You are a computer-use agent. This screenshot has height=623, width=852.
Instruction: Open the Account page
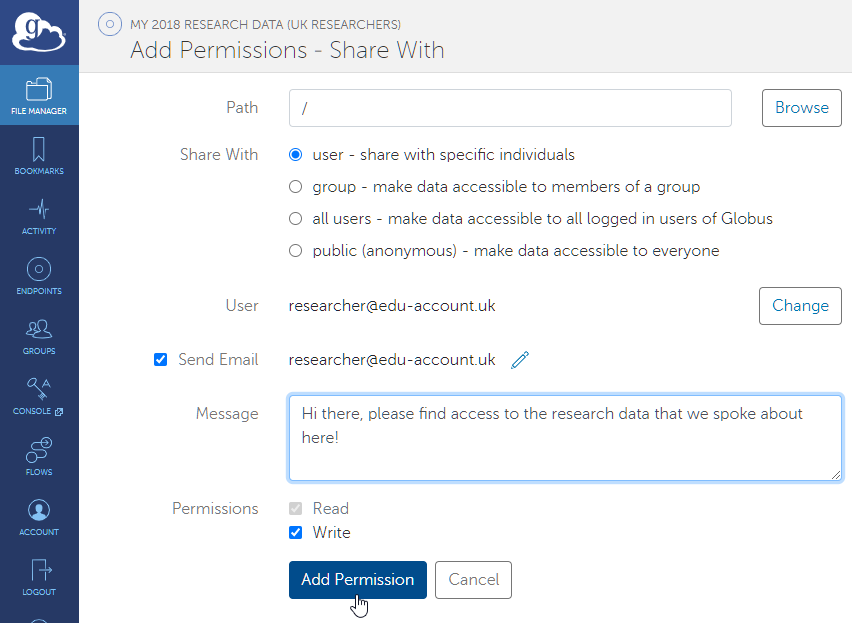(x=39, y=517)
